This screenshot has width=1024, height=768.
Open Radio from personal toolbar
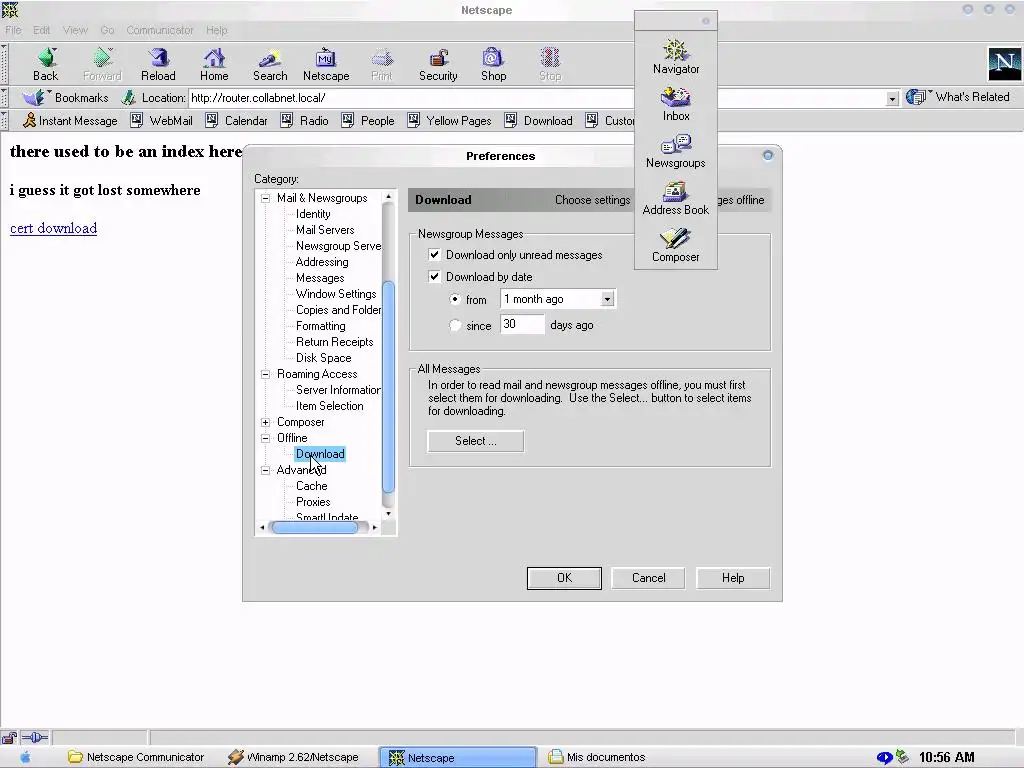tap(304, 120)
